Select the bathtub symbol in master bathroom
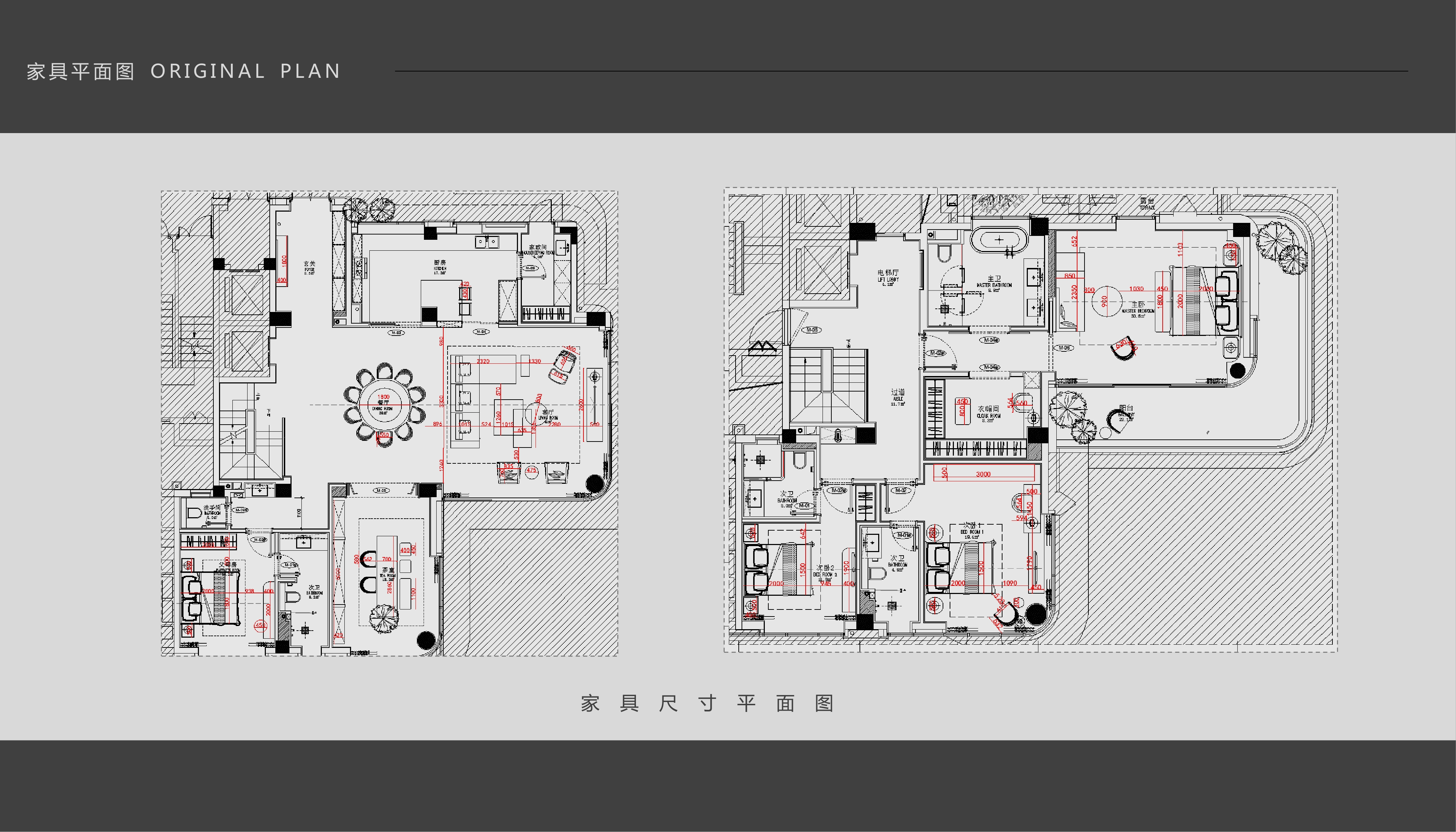Viewport: 1456px width, 832px height. pyautogui.click(x=999, y=240)
